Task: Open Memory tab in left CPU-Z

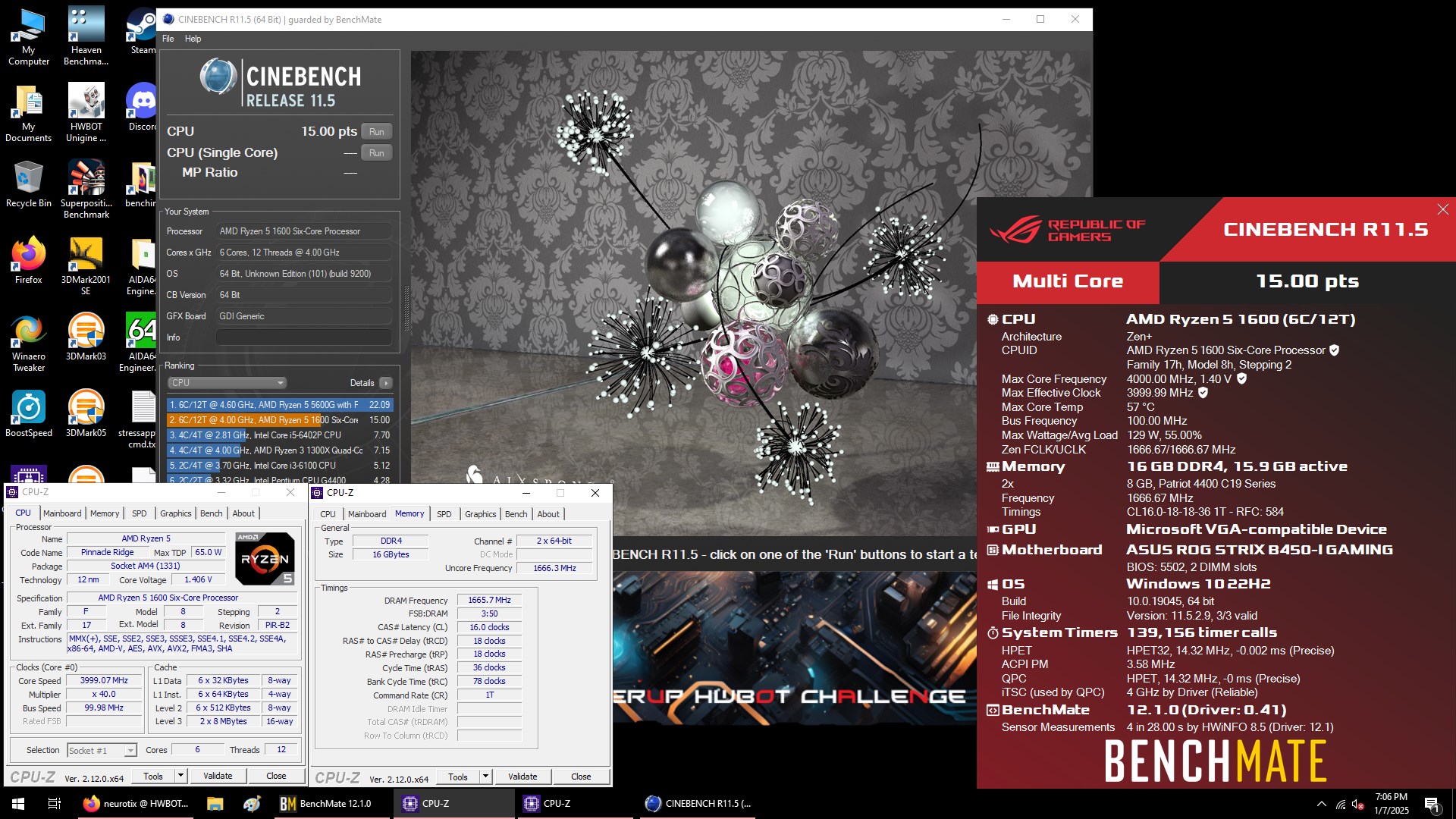Action: [x=105, y=513]
